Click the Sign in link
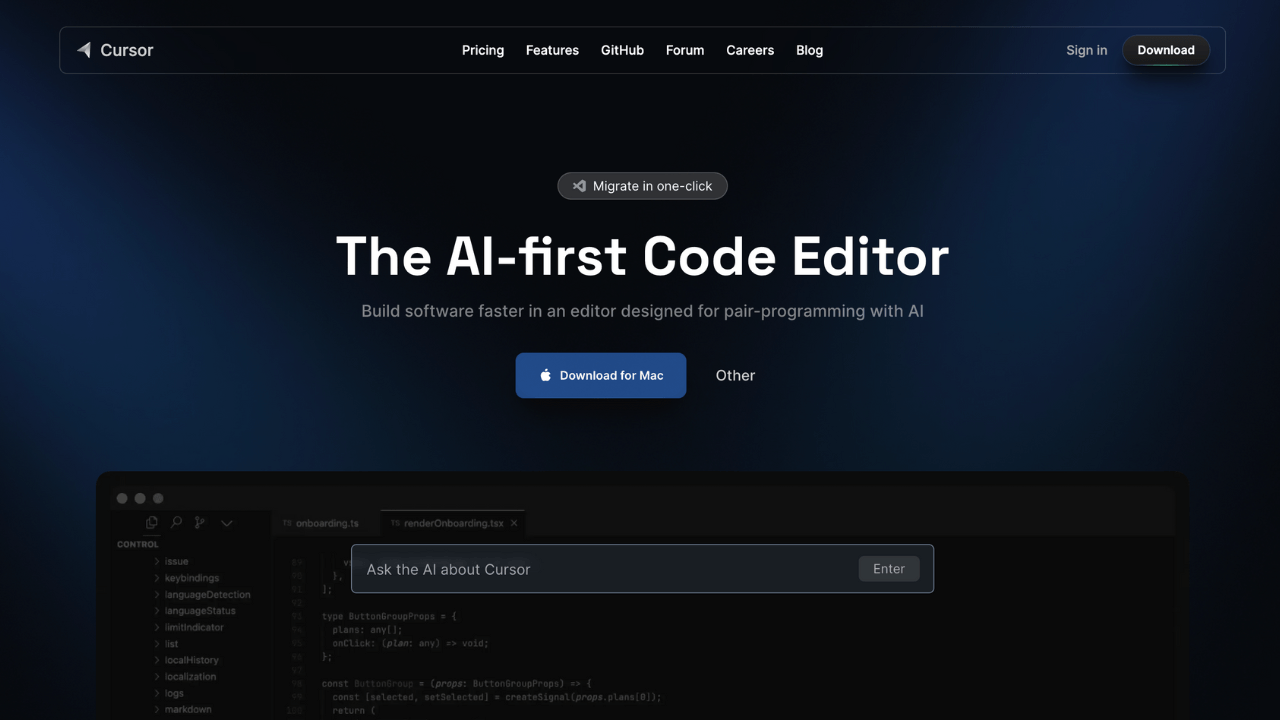 1086,50
